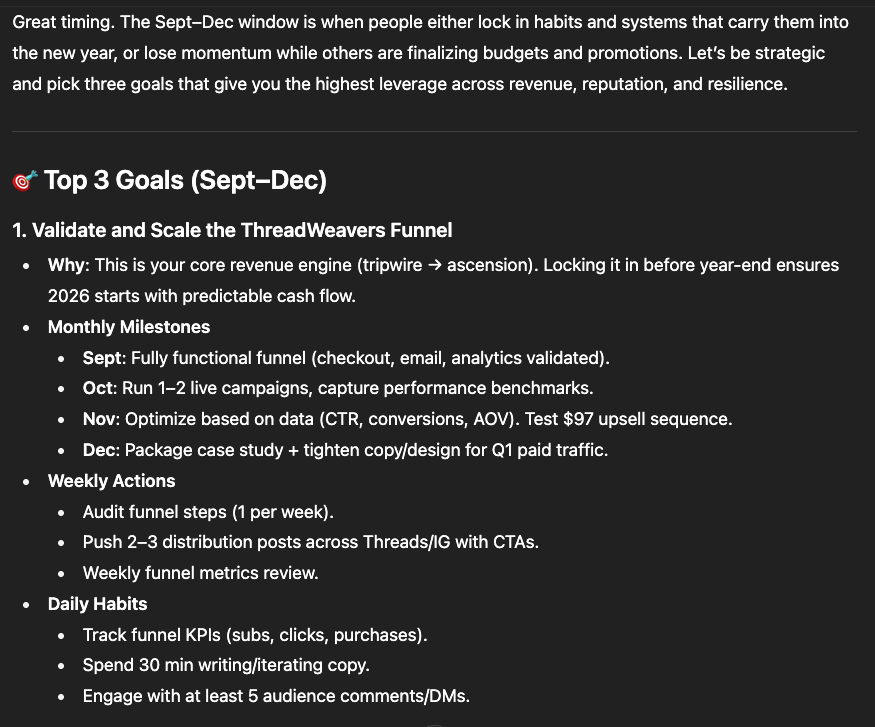Click the Weekly Actions bullet
The width and height of the screenshot is (875, 727).
pyautogui.click(x=112, y=481)
